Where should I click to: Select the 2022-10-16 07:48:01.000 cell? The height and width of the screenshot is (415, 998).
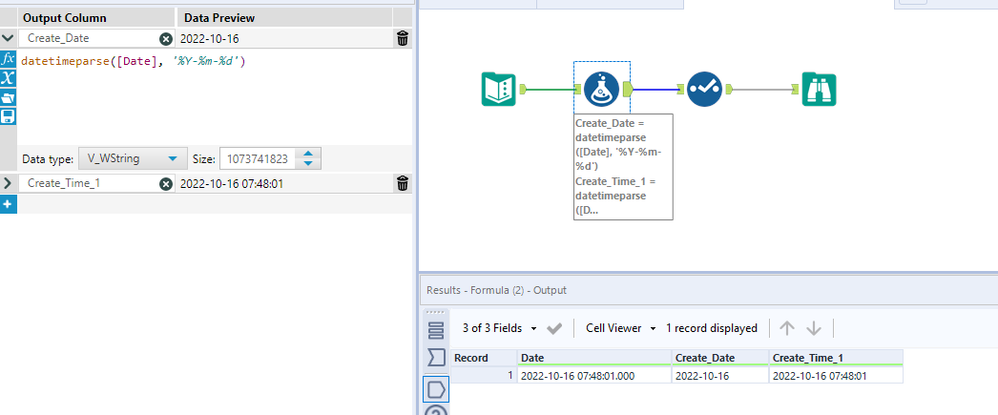(x=594, y=376)
